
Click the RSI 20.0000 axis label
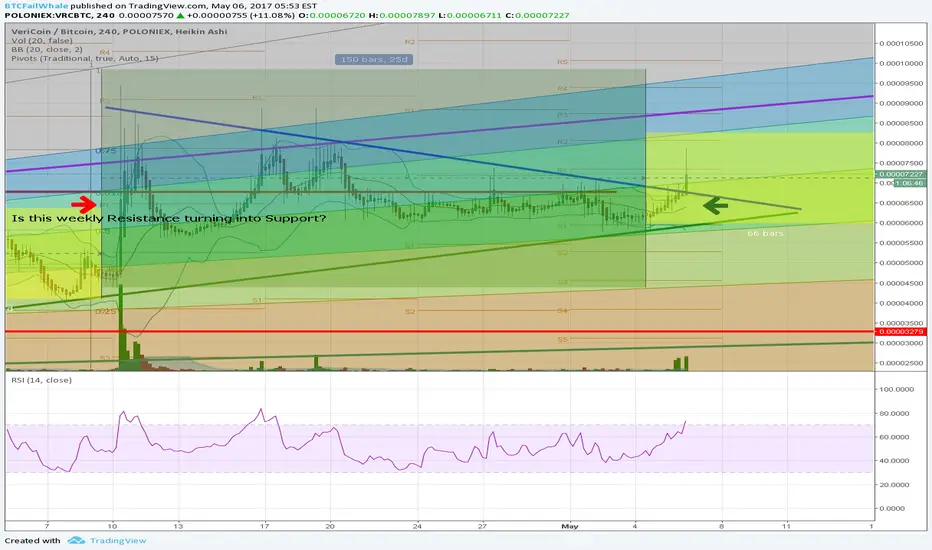pos(896,485)
